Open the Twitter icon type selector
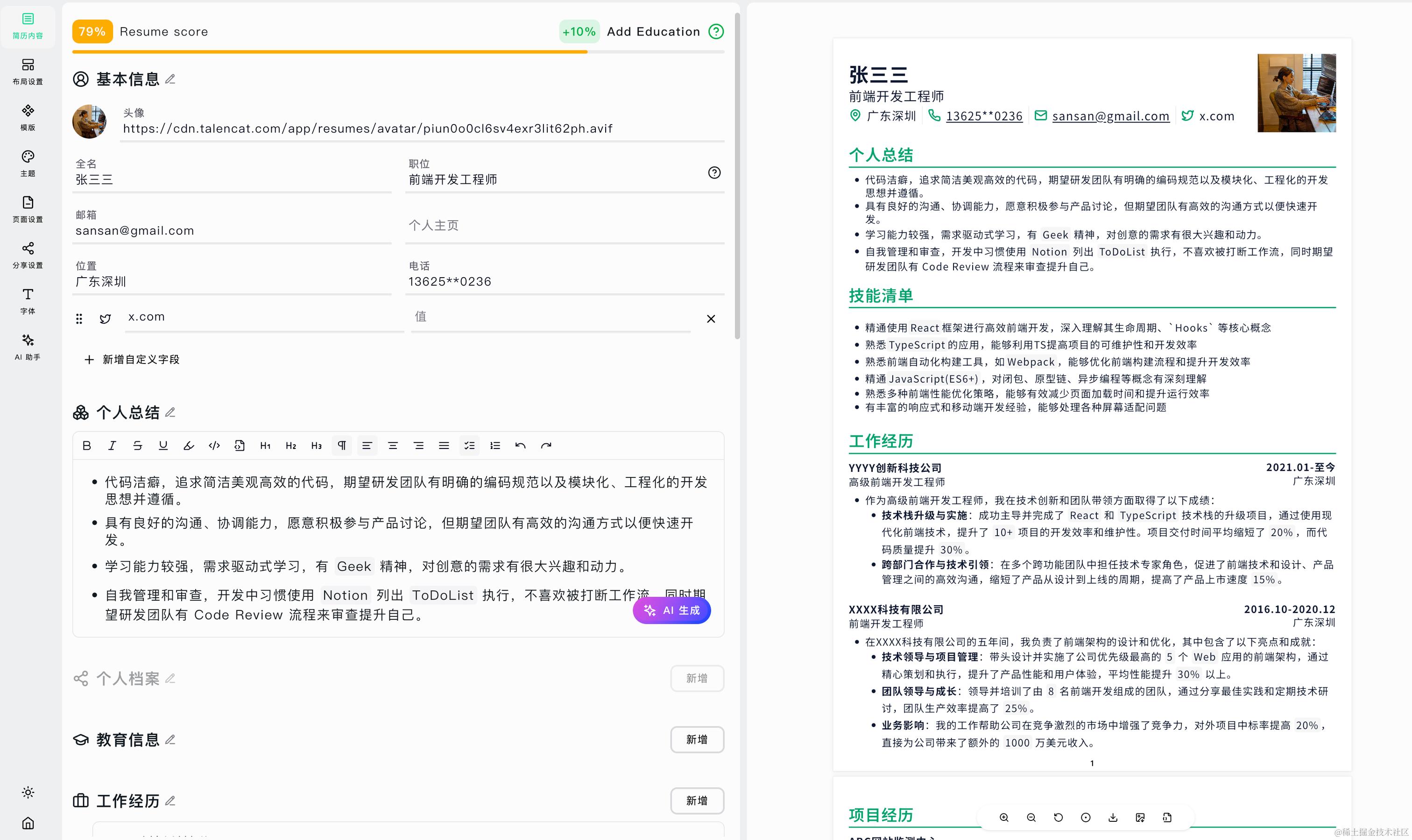The height and width of the screenshot is (840, 1412). [105, 319]
